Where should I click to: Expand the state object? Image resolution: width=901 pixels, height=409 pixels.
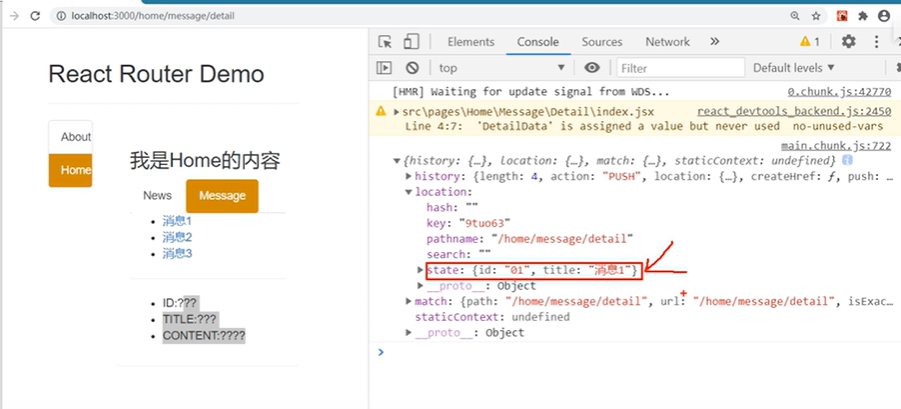pyautogui.click(x=421, y=269)
